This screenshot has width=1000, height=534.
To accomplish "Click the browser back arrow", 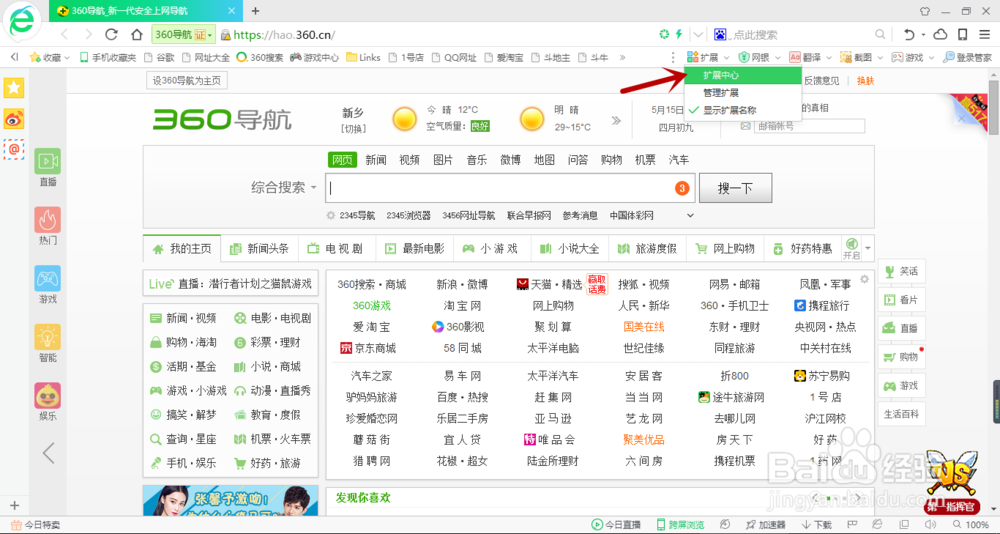I will (x=64, y=34).
